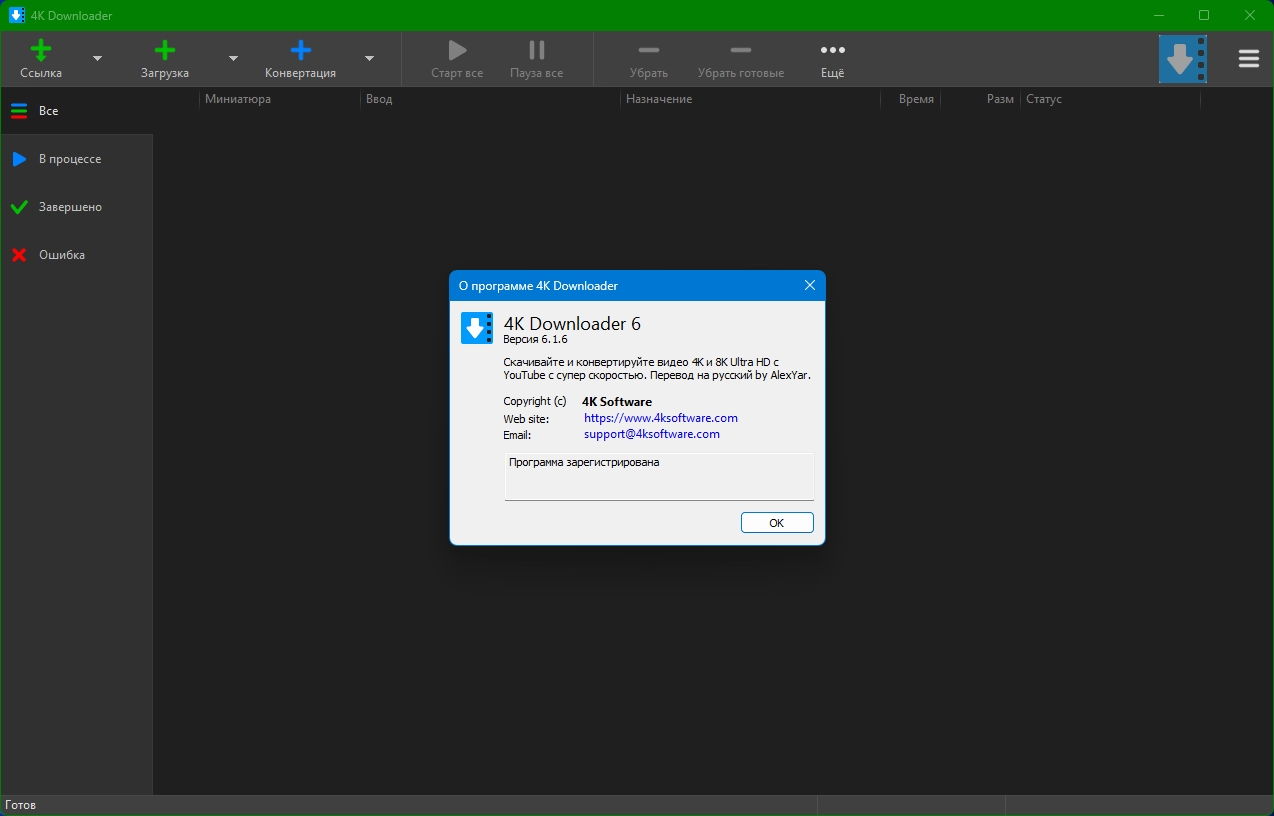
Task: Click the green plus Загрузка icon
Action: coord(165,51)
